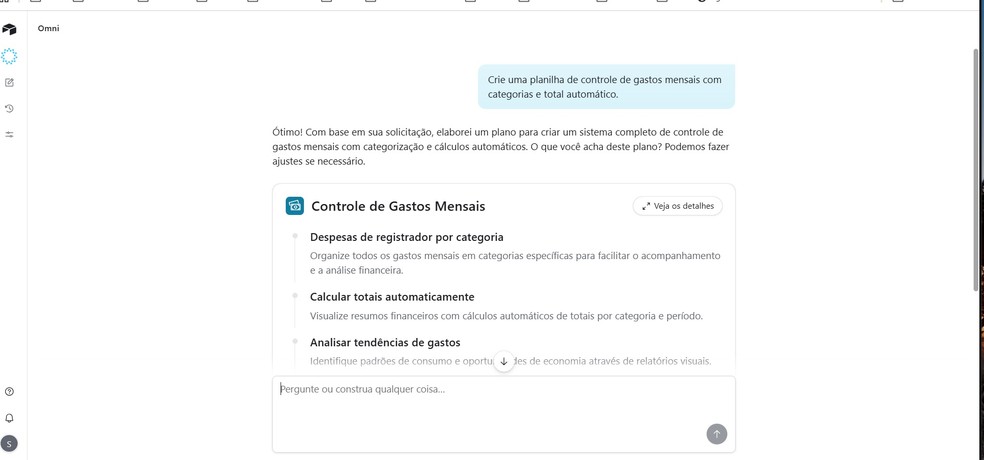The width and height of the screenshot is (984, 460).
Task: Focus the Pergunte ou construa qualquer coisa input
Action: 503,414
